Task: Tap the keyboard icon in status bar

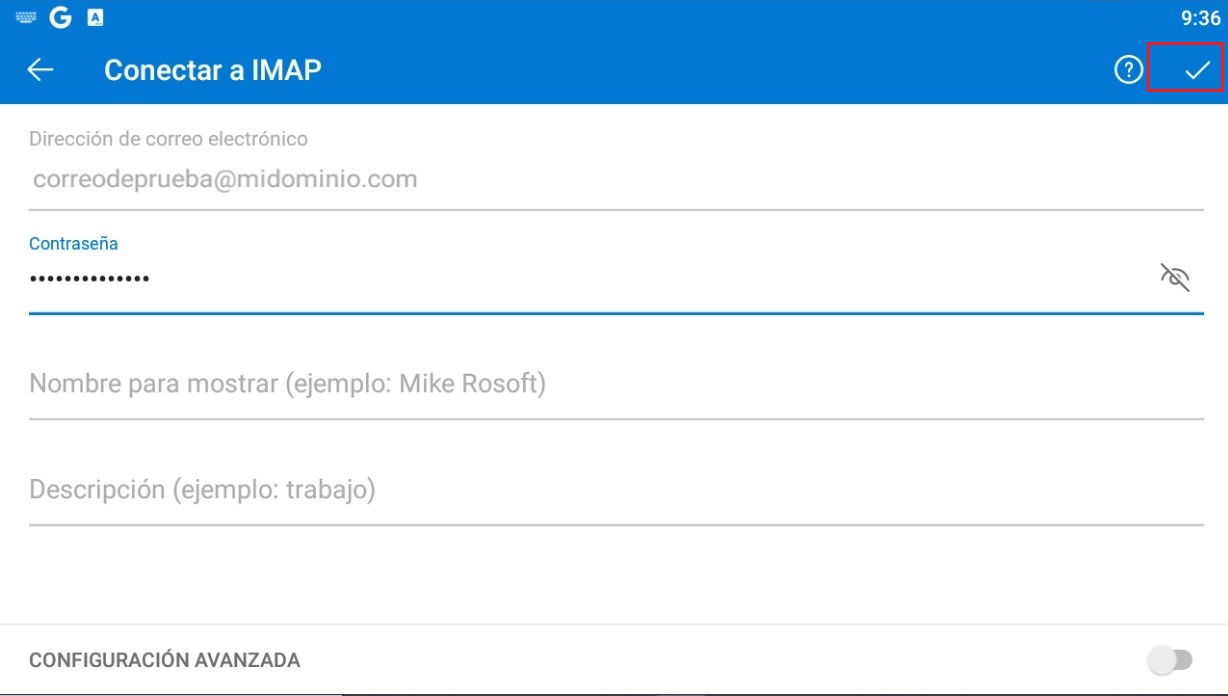Action: pos(26,18)
